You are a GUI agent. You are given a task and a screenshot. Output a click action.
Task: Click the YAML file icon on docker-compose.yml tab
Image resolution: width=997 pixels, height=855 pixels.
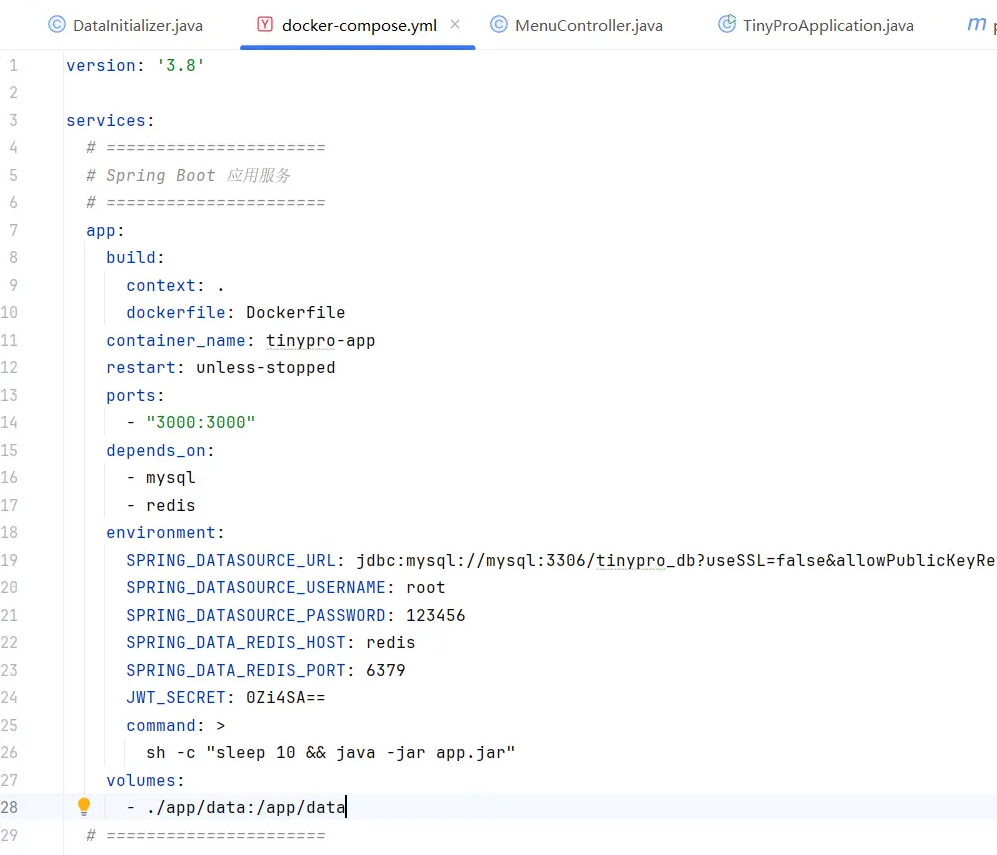click(265, 25)
